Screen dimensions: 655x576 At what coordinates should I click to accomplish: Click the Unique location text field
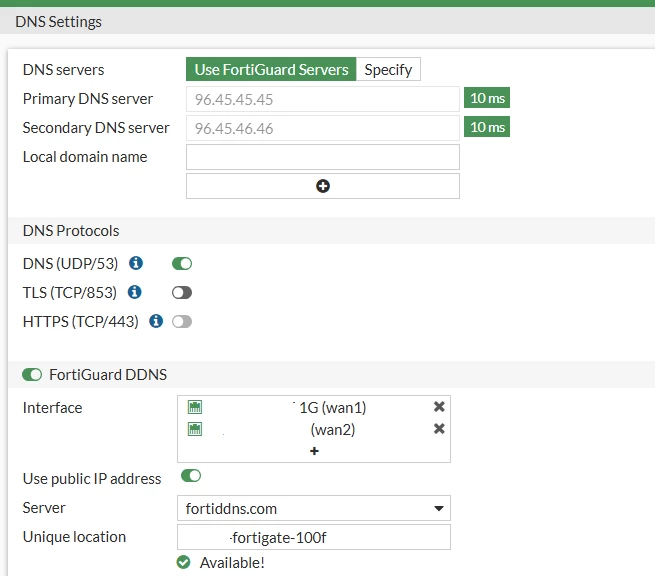click(x=314, y=537)
